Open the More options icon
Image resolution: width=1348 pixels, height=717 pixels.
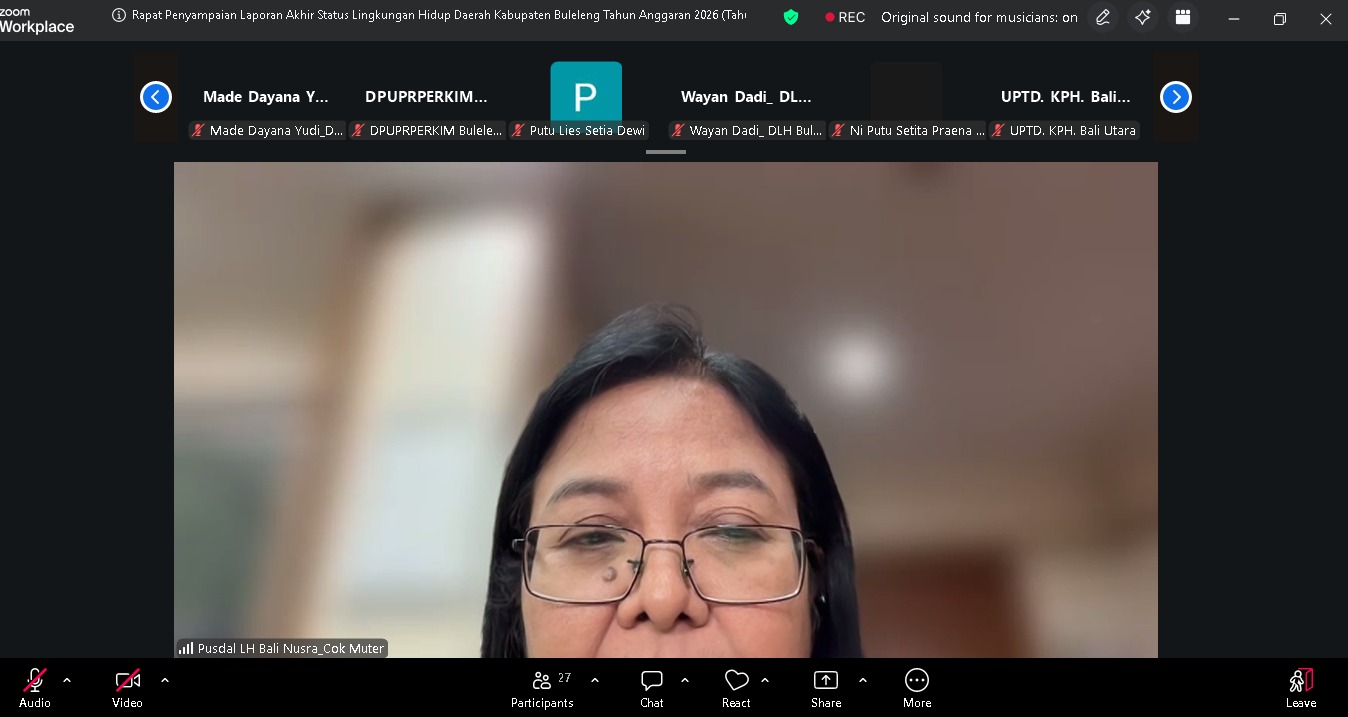pos(916,681)
